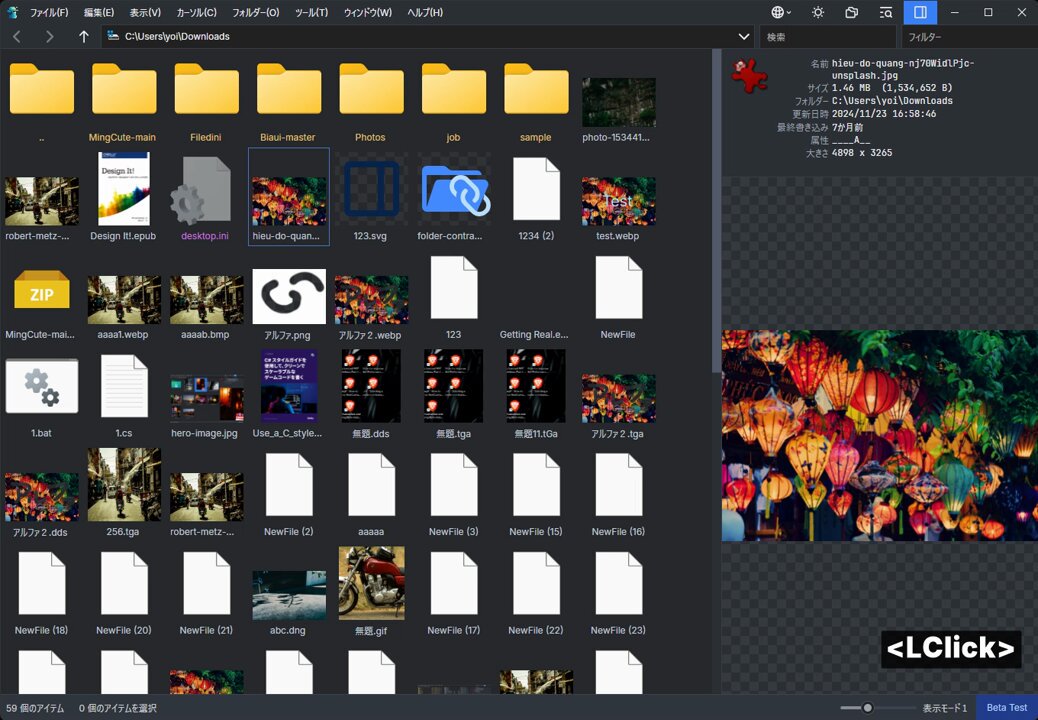
Task: Toggle the preview pane layout button
Action: (920, 13)
